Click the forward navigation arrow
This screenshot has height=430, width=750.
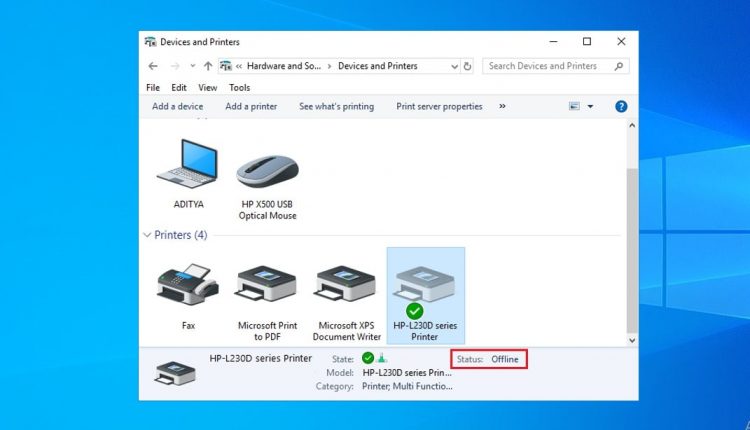pyautogui.click(x=175, y=66)
